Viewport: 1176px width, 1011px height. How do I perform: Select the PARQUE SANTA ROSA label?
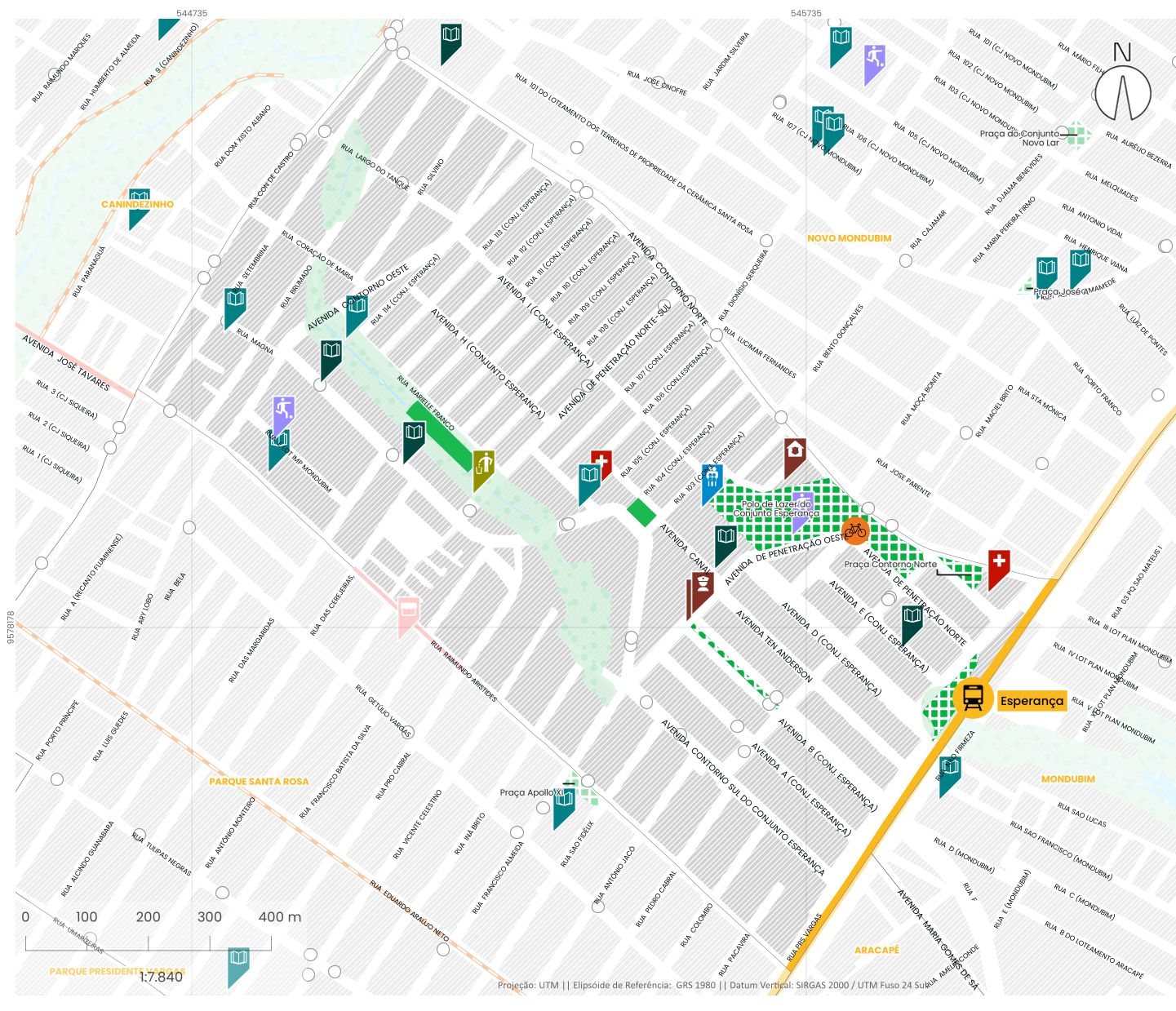pyautogui.click(x=259, y=782)
